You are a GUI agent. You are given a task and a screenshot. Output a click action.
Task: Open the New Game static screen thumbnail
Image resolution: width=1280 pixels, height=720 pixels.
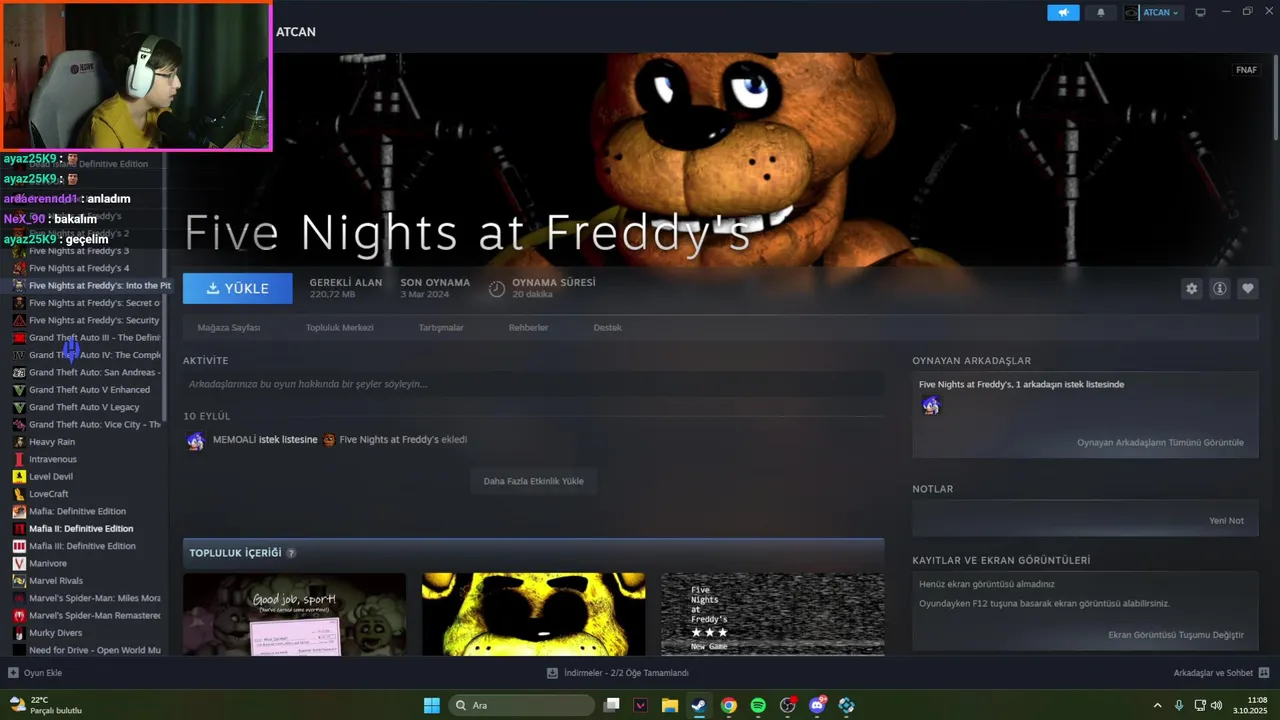tap(772, 614)
